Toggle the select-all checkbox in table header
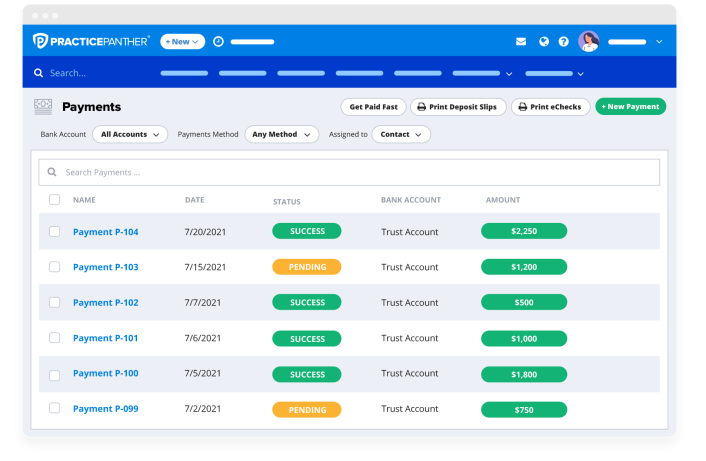Viewport: 706px width, 461px height. 54,200
